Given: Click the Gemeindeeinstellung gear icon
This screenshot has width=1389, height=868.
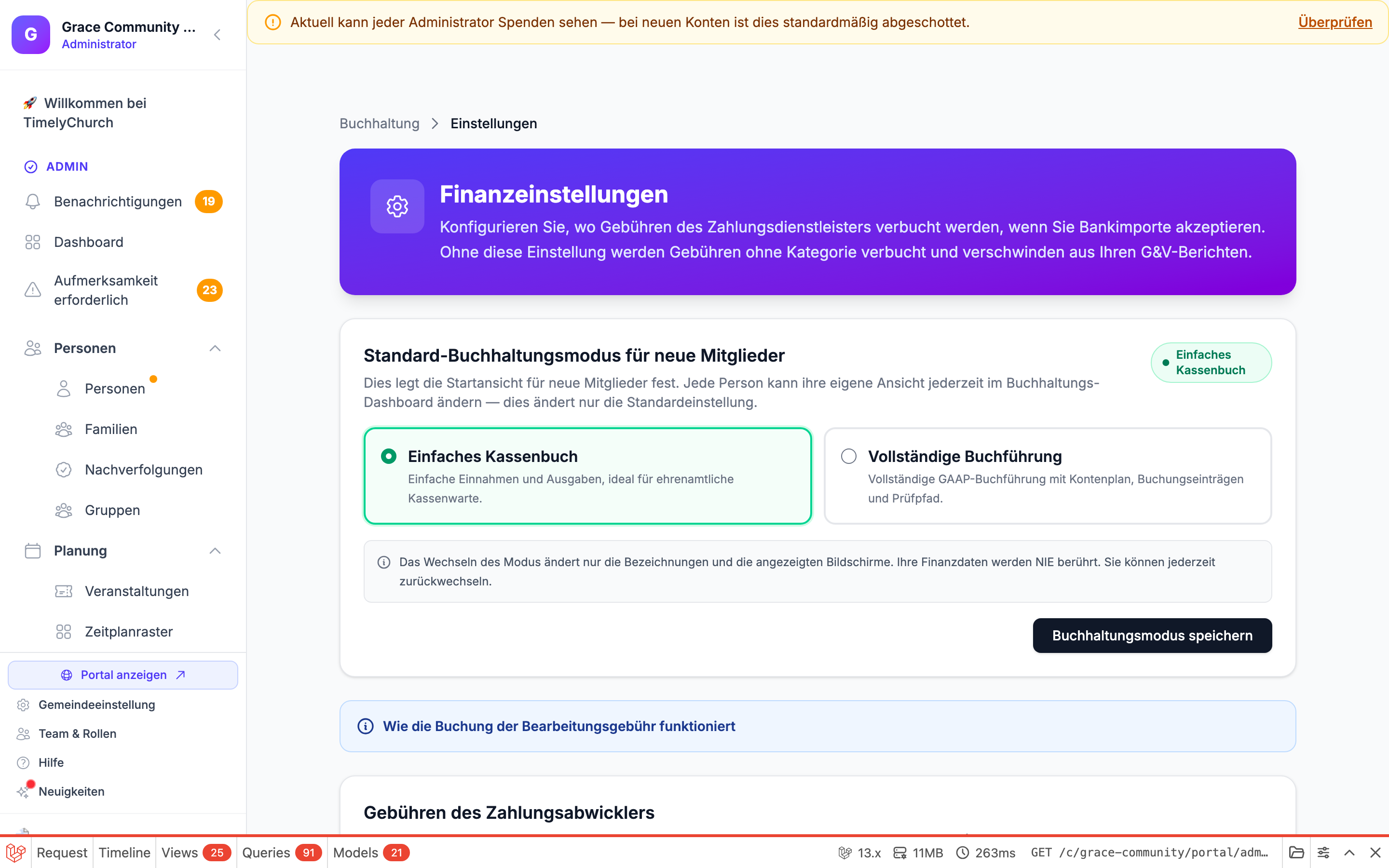Looking at the screenshot, I should pos(23,705).
